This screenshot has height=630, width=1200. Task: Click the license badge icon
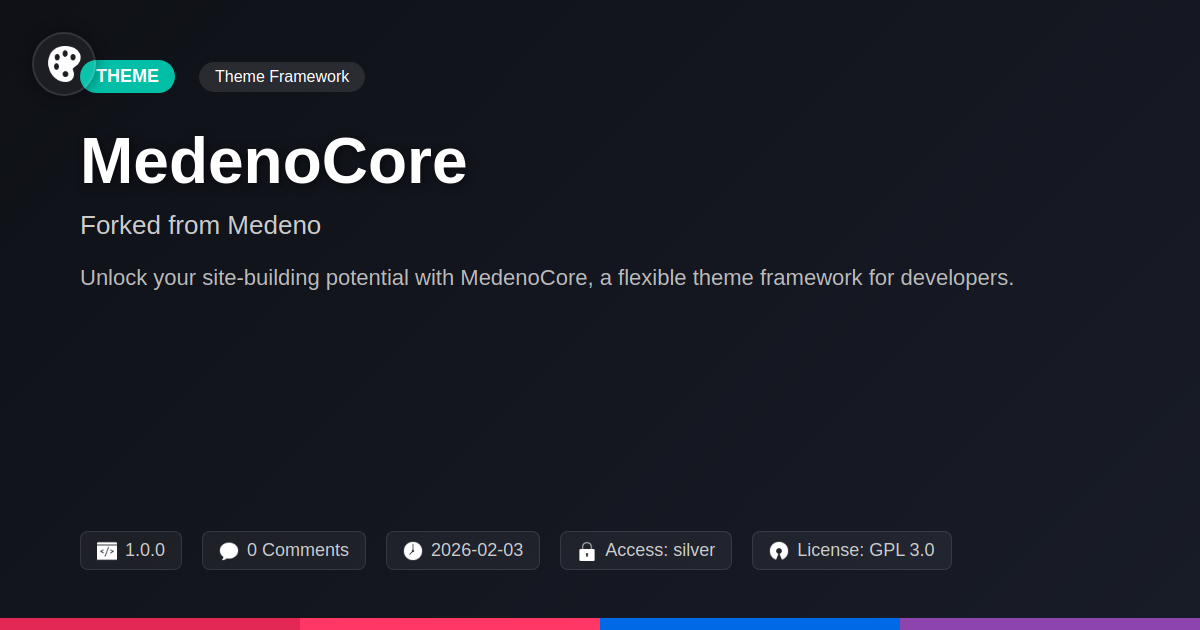pos(779,551)
